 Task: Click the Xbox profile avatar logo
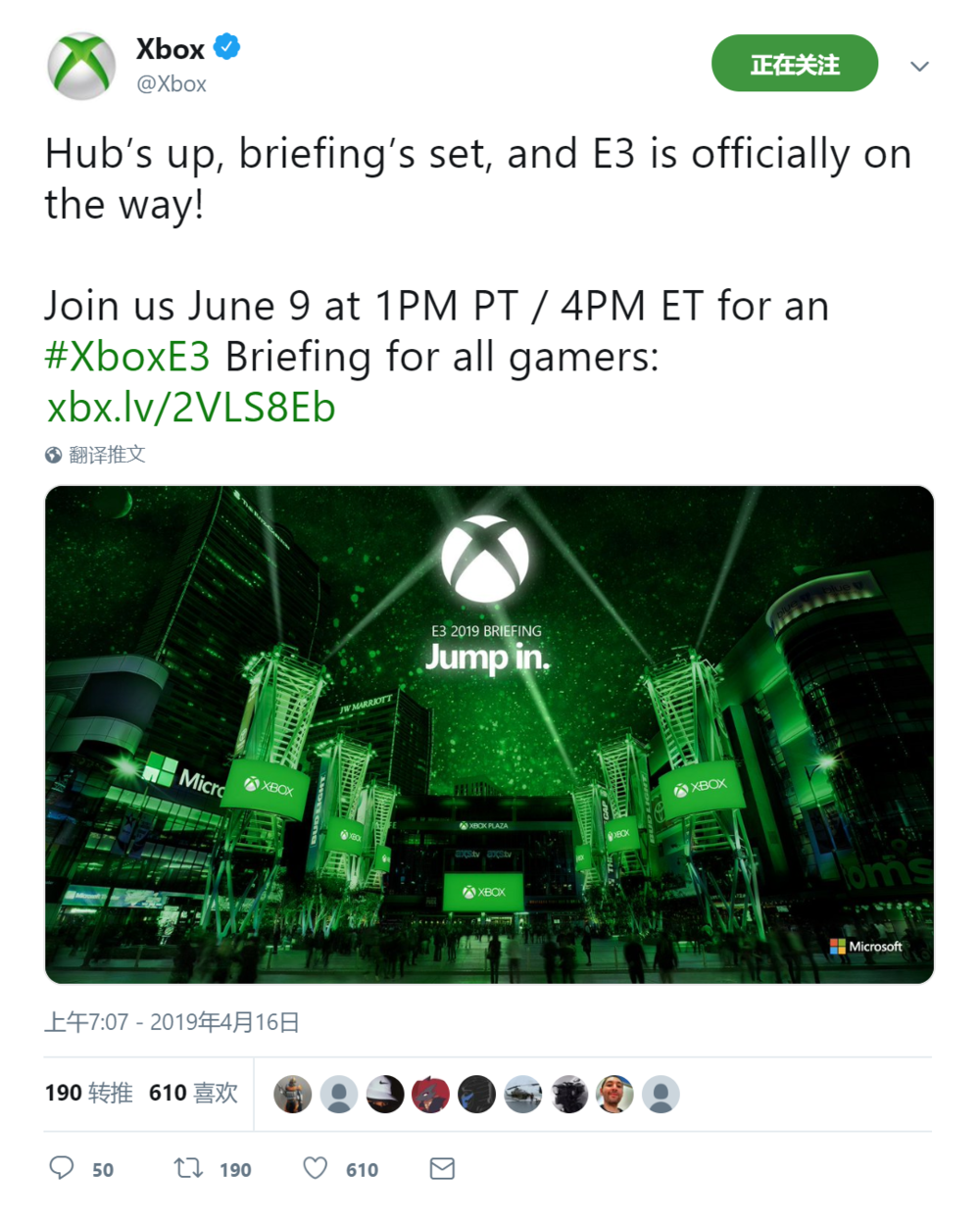(81, 67)
